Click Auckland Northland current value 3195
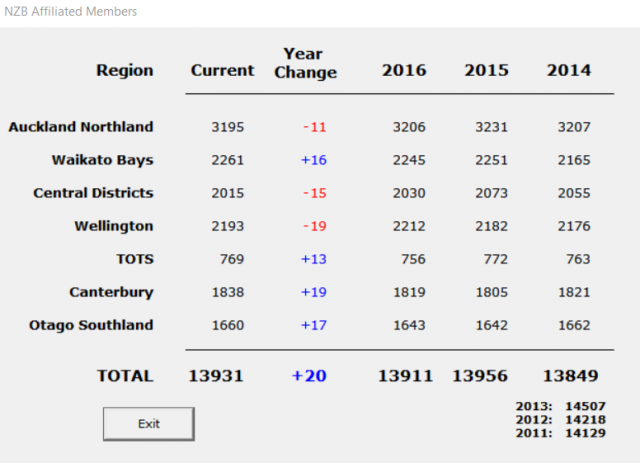The height and width of the screenshot is (463, 640). point(228,127)
